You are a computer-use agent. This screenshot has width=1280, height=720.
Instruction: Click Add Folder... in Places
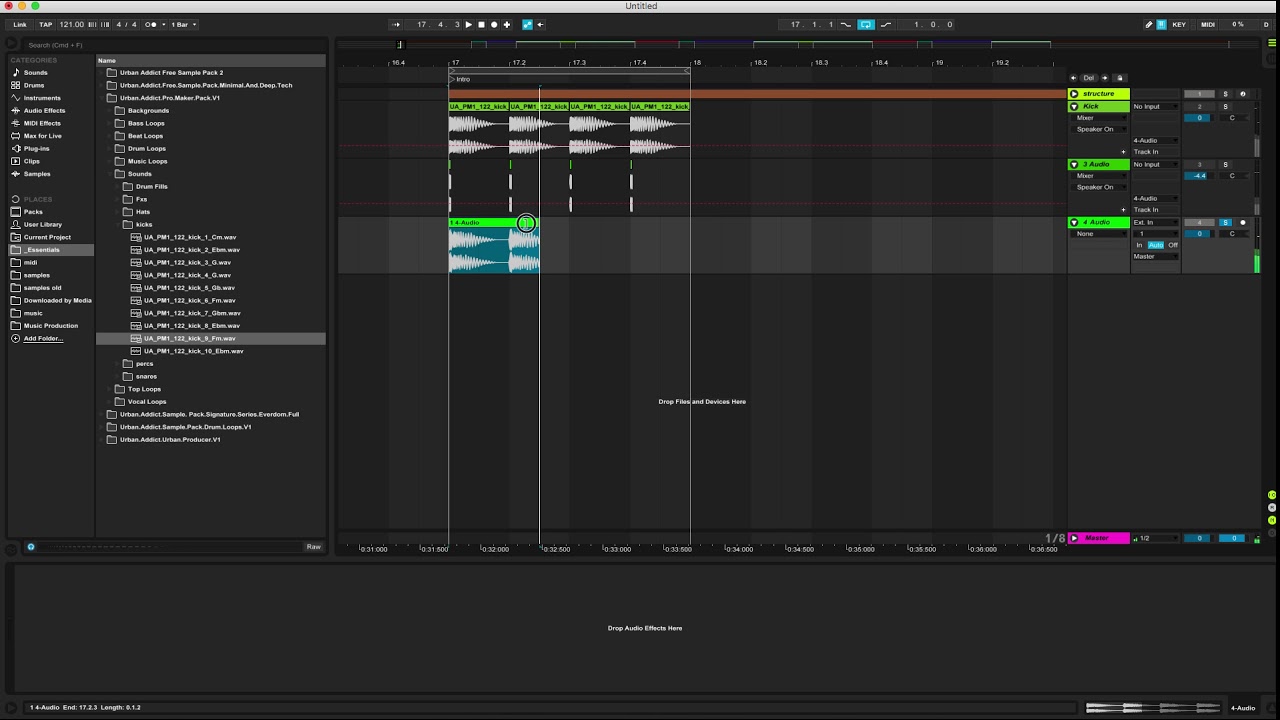pyautogui.click(x=43, y=338)
